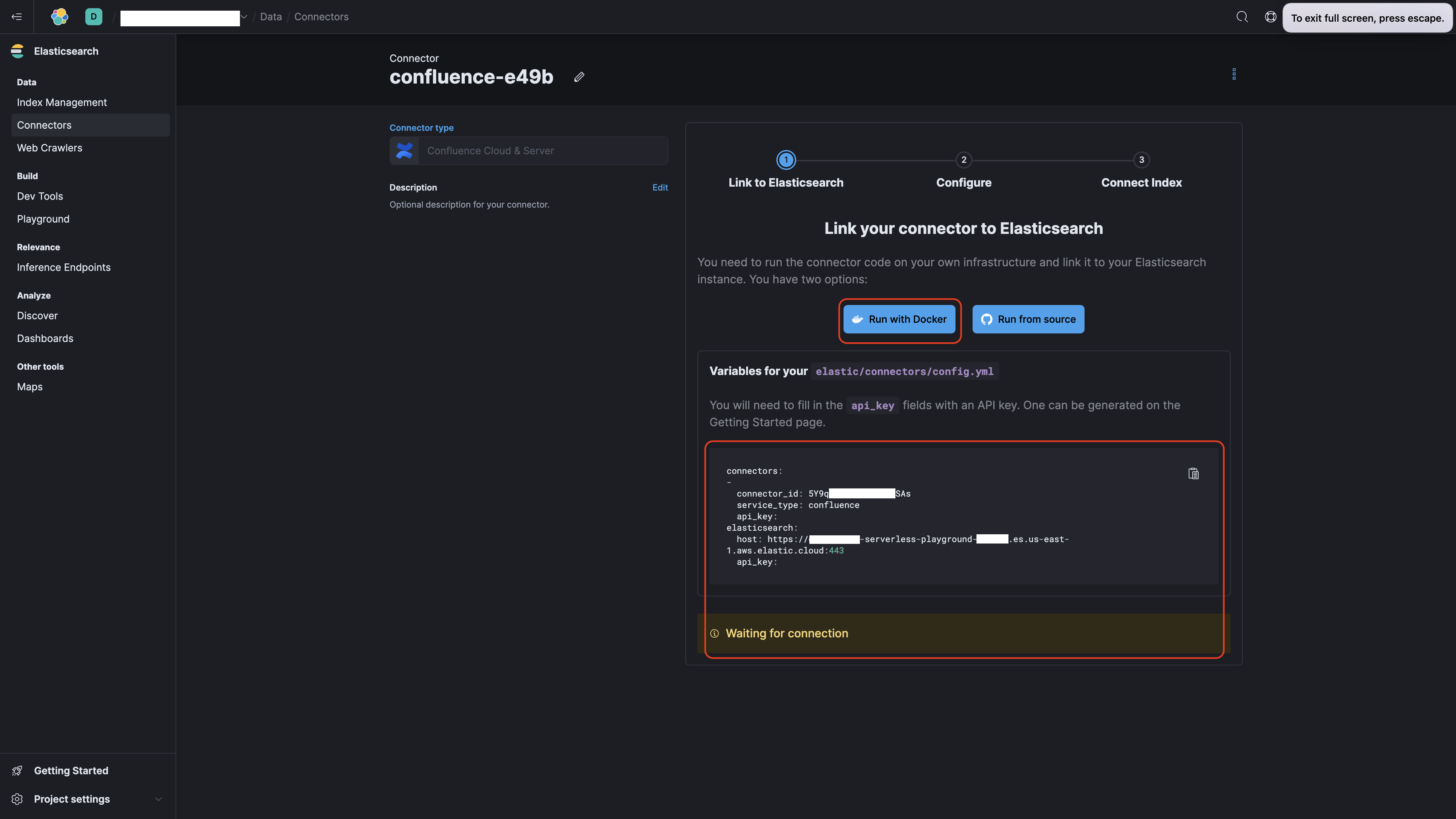The width and height of the screenshot is (1456, 819).
Task: Collapse the side navigation menu icon
Action: point(16,16)
